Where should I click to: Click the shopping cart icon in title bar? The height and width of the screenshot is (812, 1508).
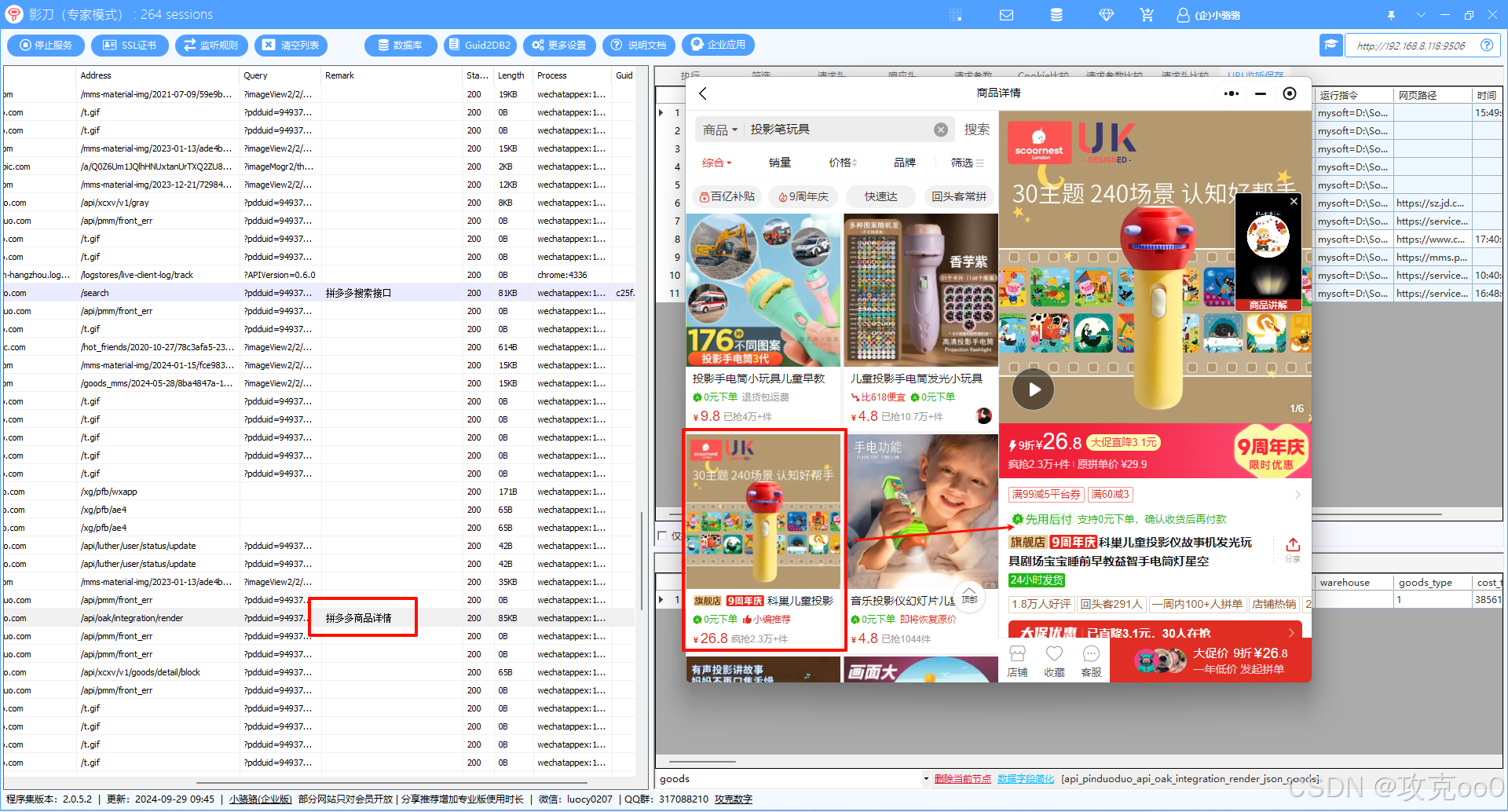click(x=1147, y=15)
